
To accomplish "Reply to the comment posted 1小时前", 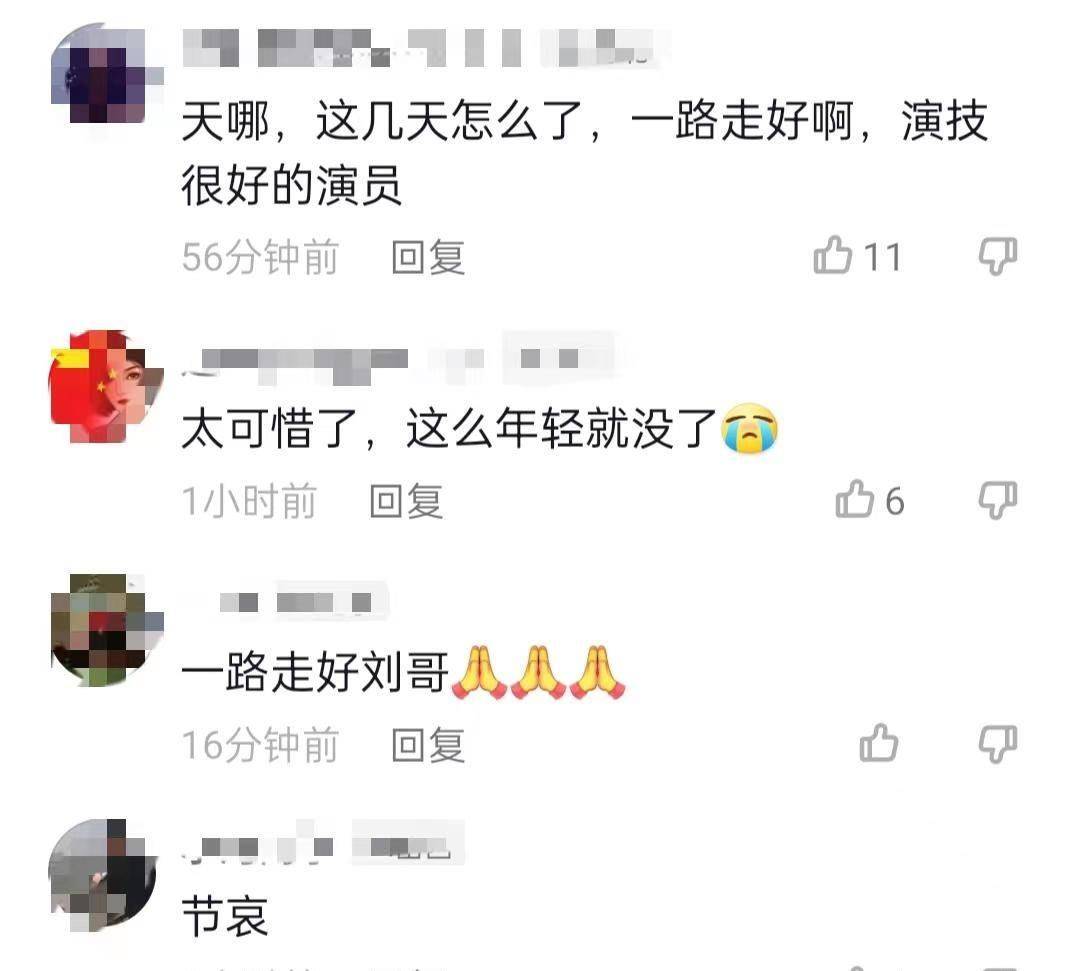I will point(406,501).
